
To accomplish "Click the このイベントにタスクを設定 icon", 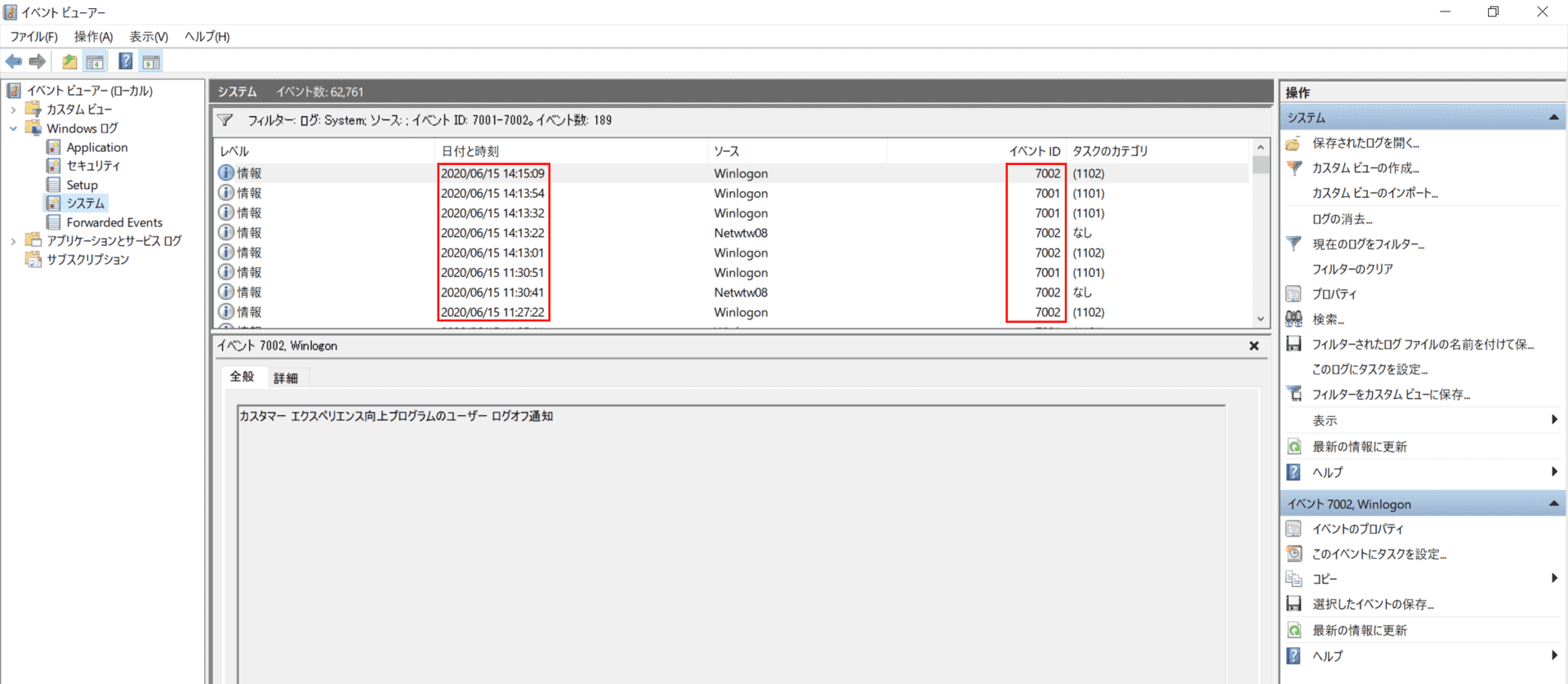I will (x=1294, y=554).
